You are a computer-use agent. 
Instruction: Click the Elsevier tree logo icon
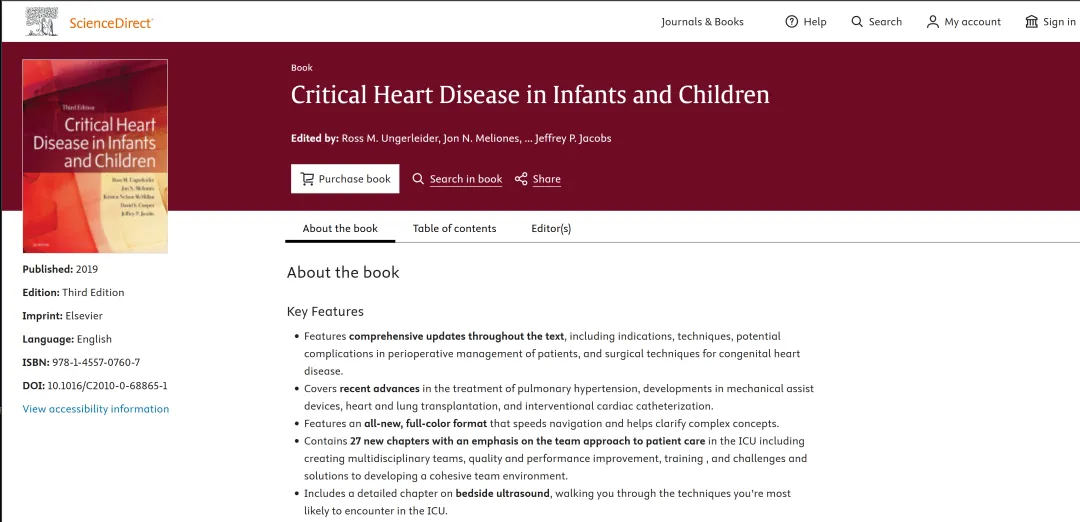[x=42, y=21]
